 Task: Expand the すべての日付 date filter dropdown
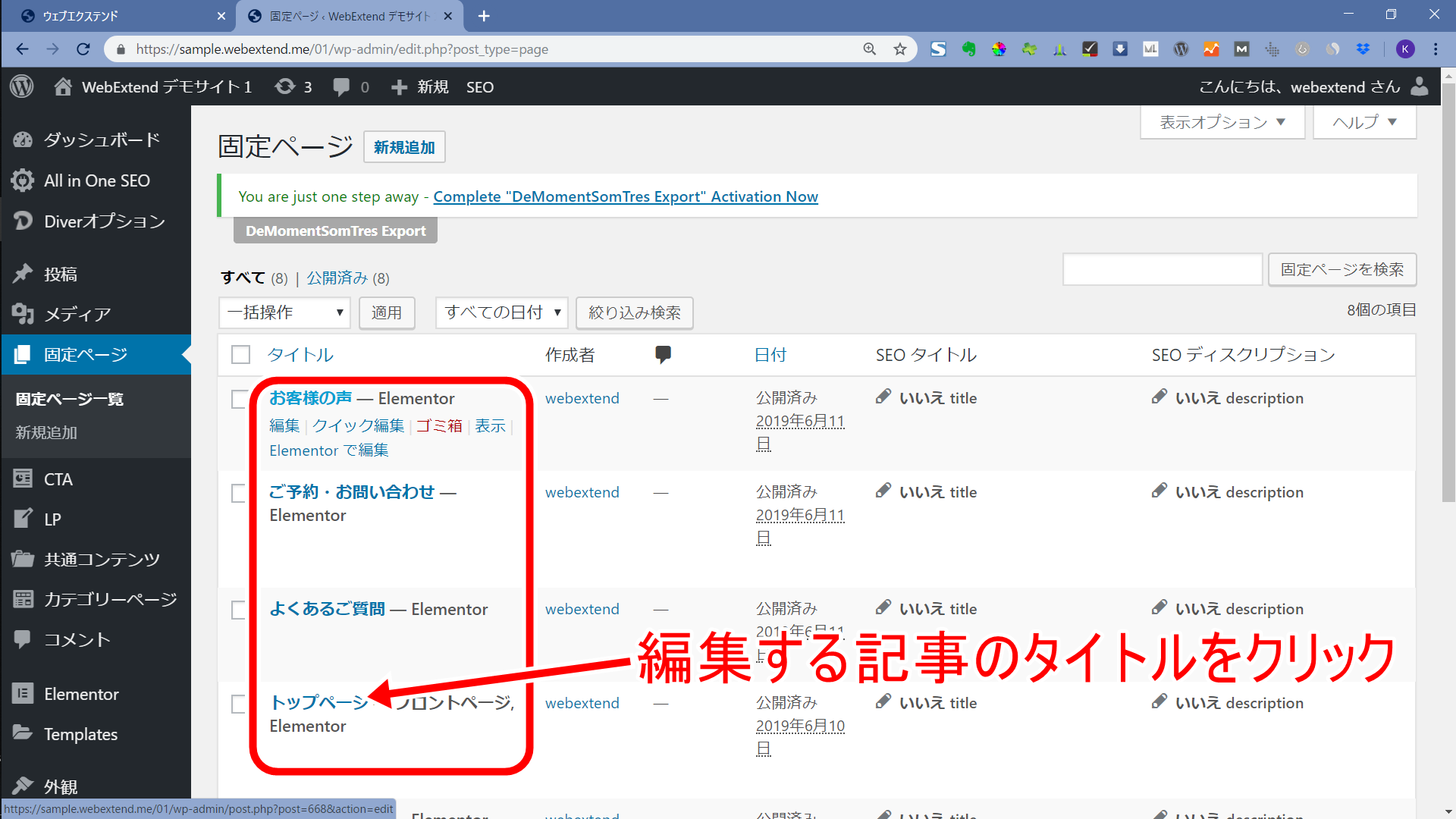502,312
